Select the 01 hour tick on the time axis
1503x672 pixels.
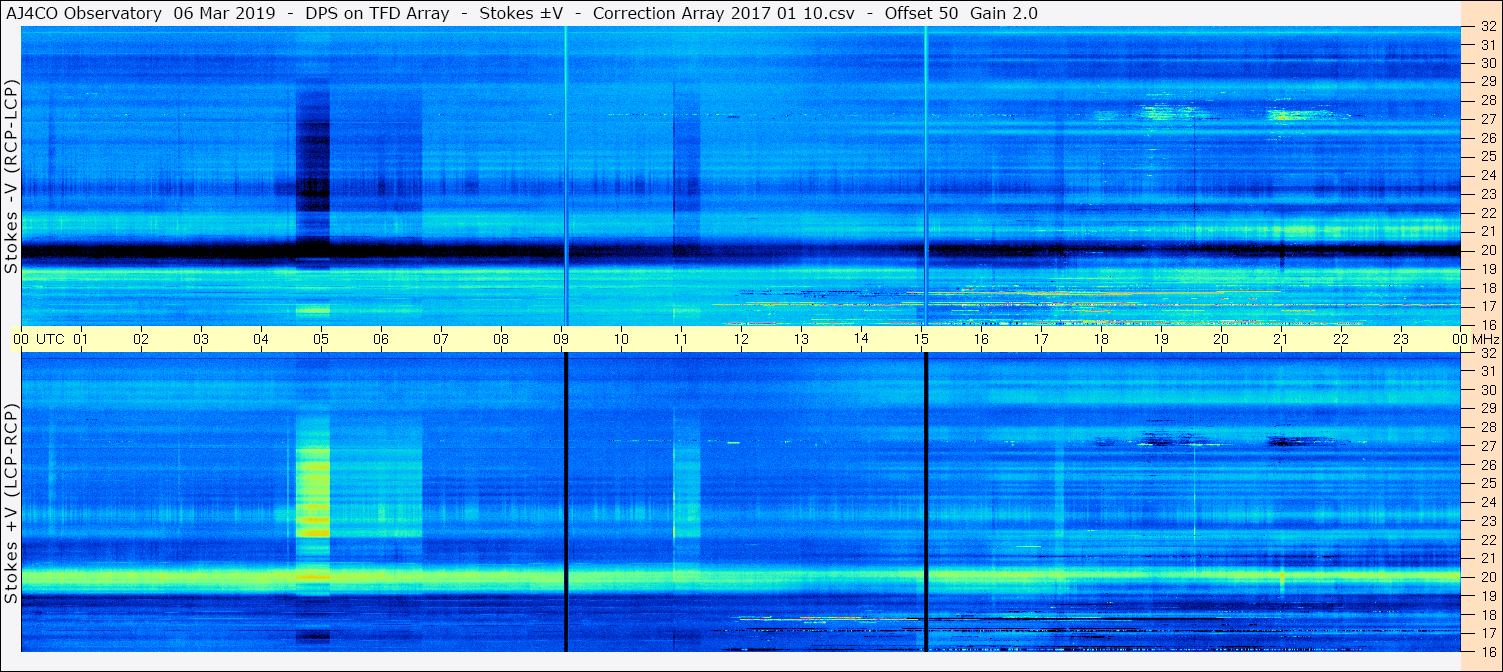[x=81, y=339]
